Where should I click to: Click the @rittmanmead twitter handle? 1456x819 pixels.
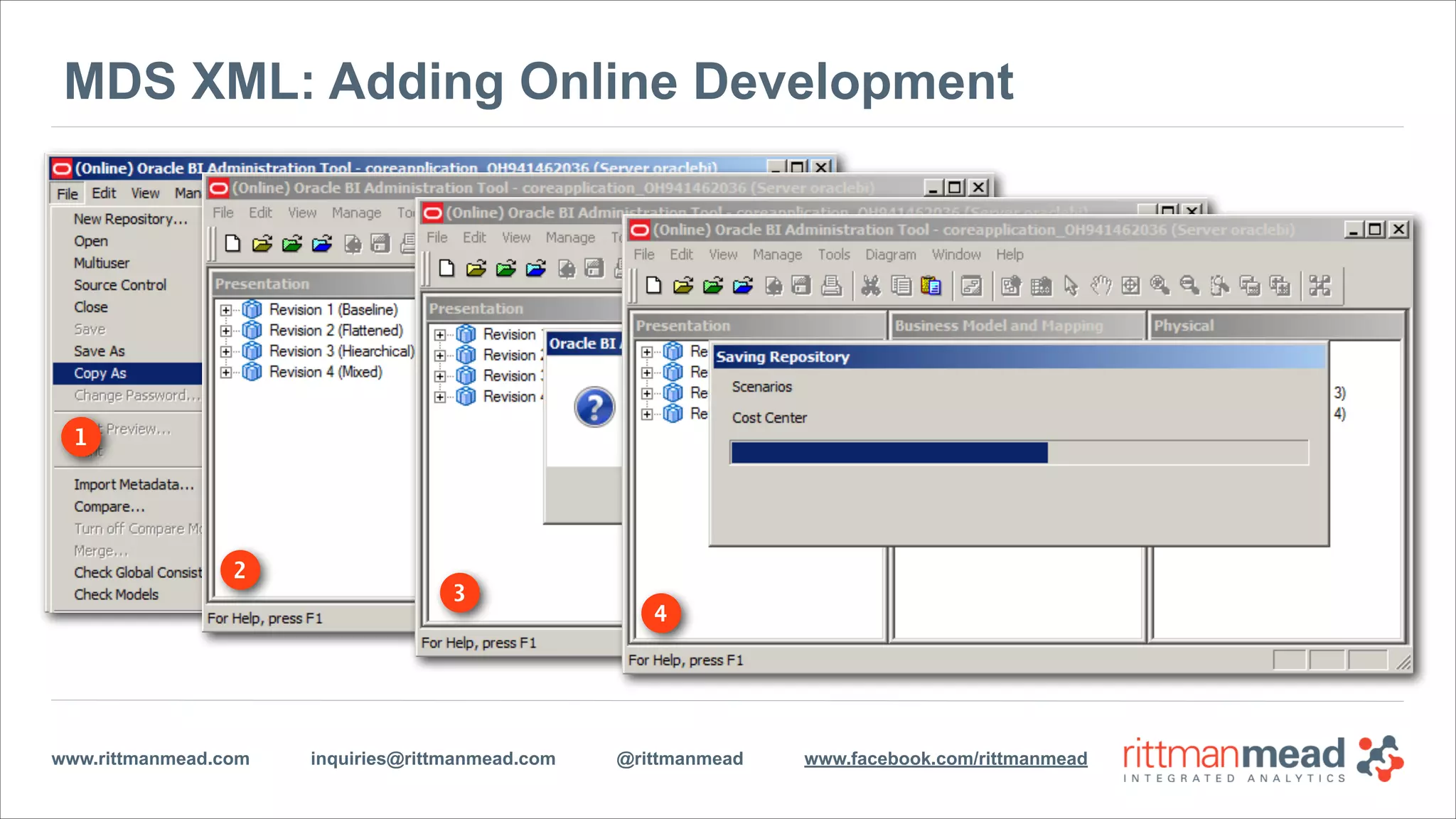(680, 759)
